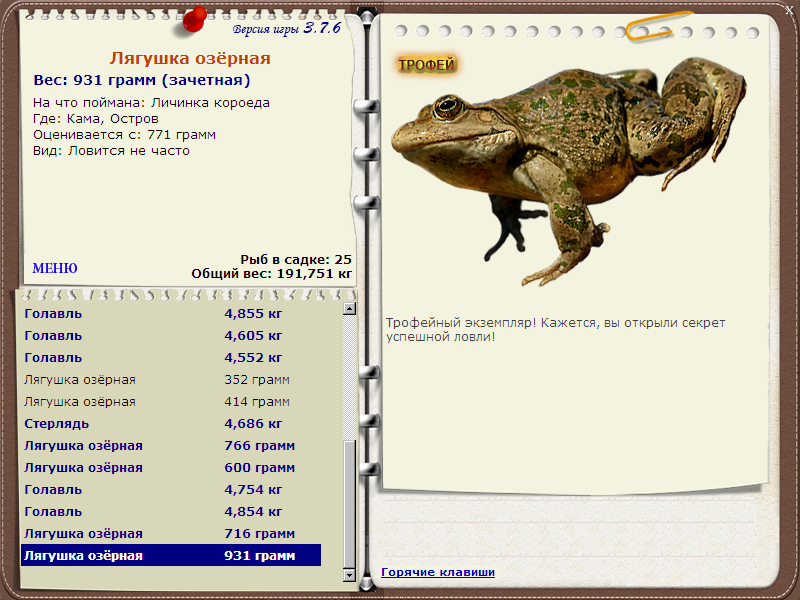Select the Голавль 4,855 кг entry

coord(171,314)
